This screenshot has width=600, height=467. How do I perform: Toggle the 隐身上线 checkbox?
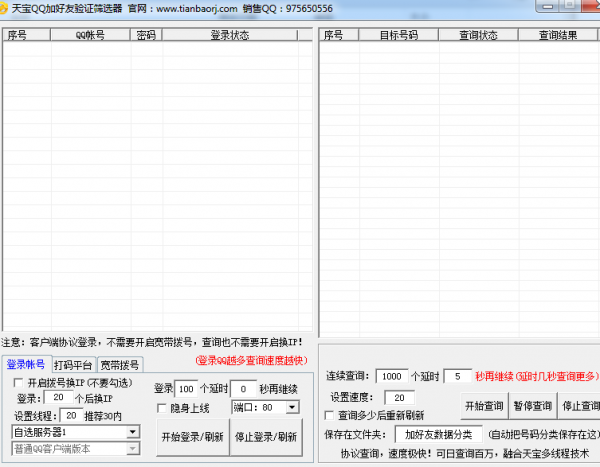[162, 408]
